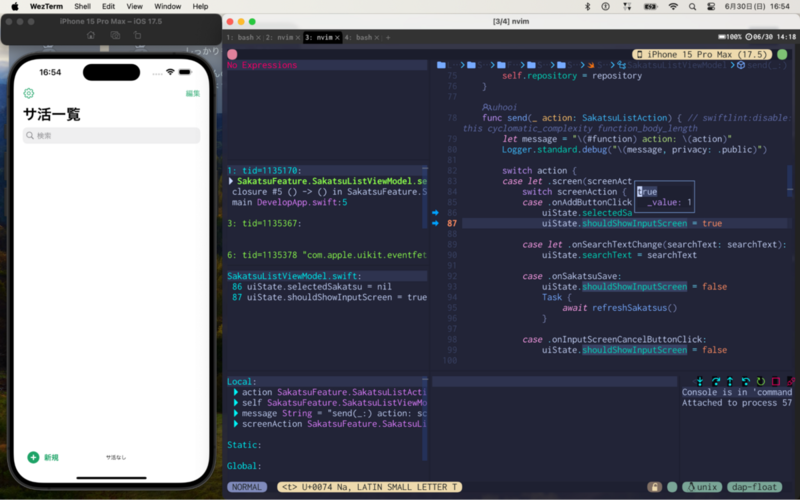800x500 pixels.
Task: Expand the screenAction variable
Action: click(x=236, y=423)
